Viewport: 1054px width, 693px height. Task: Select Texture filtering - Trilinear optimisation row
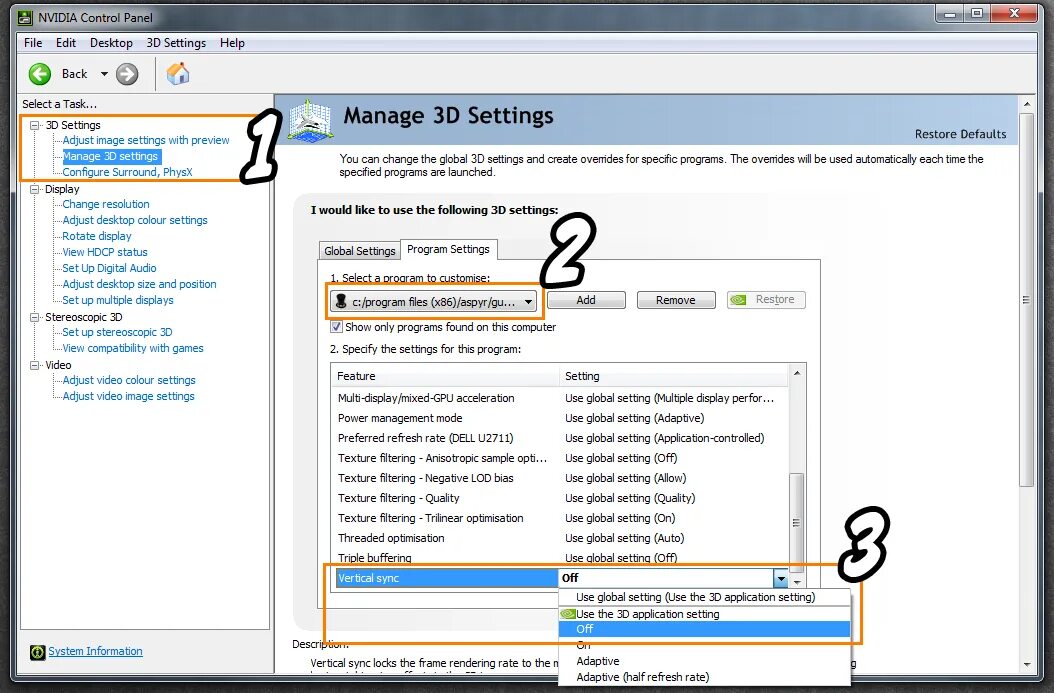[x=559, y=518]
